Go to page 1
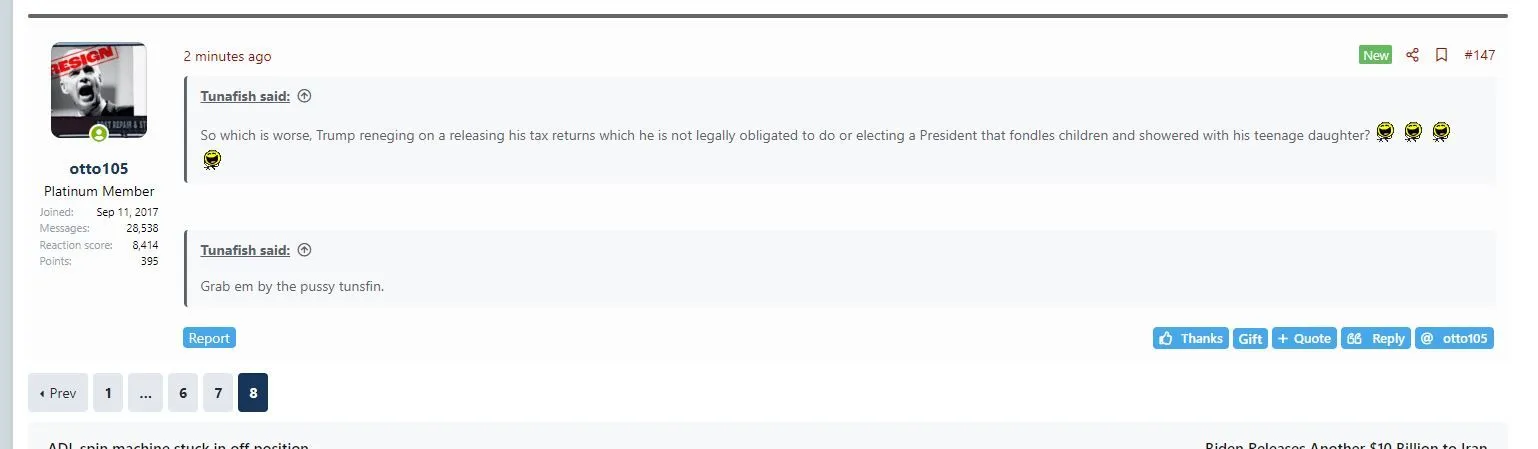Image resolution: width=1538 pixels, height=449 pixels. 108,393
